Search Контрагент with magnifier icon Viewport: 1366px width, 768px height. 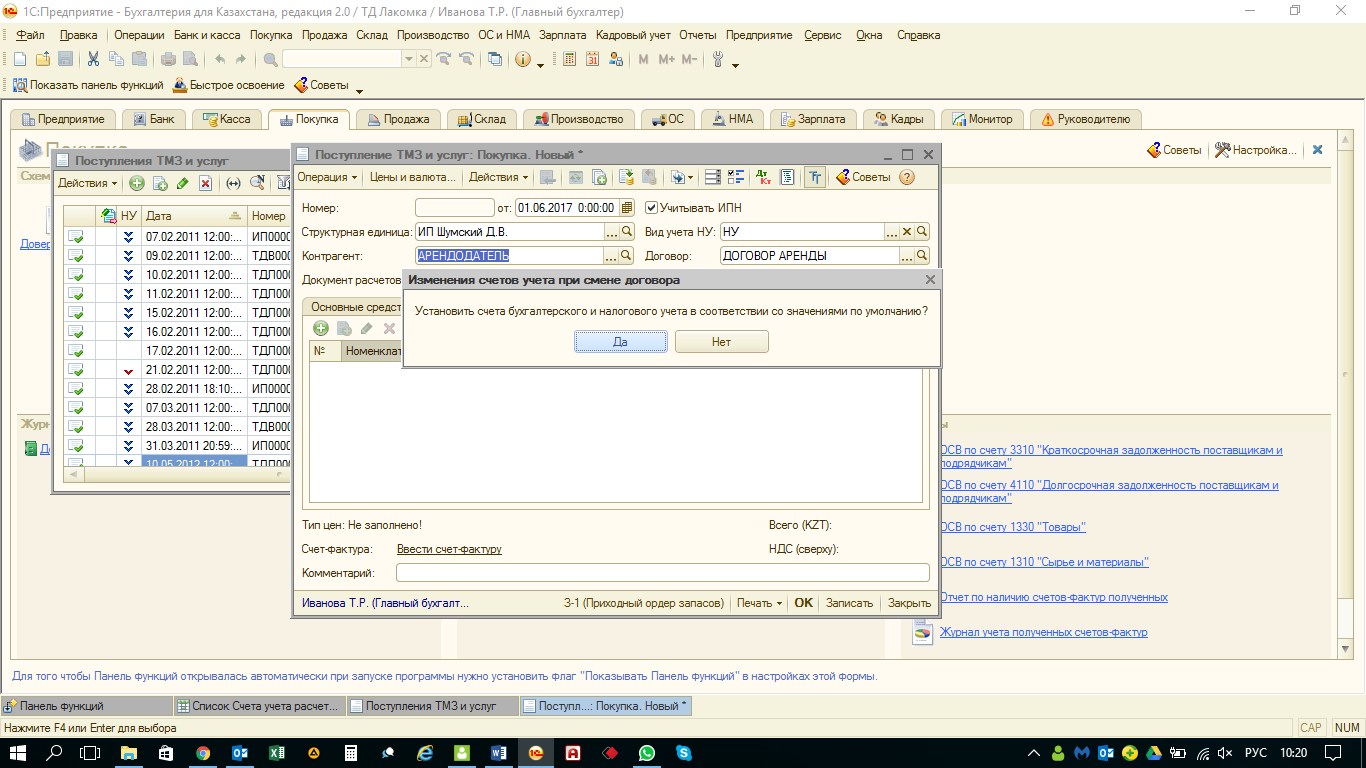pyautogui.click(x=628, y=256)
